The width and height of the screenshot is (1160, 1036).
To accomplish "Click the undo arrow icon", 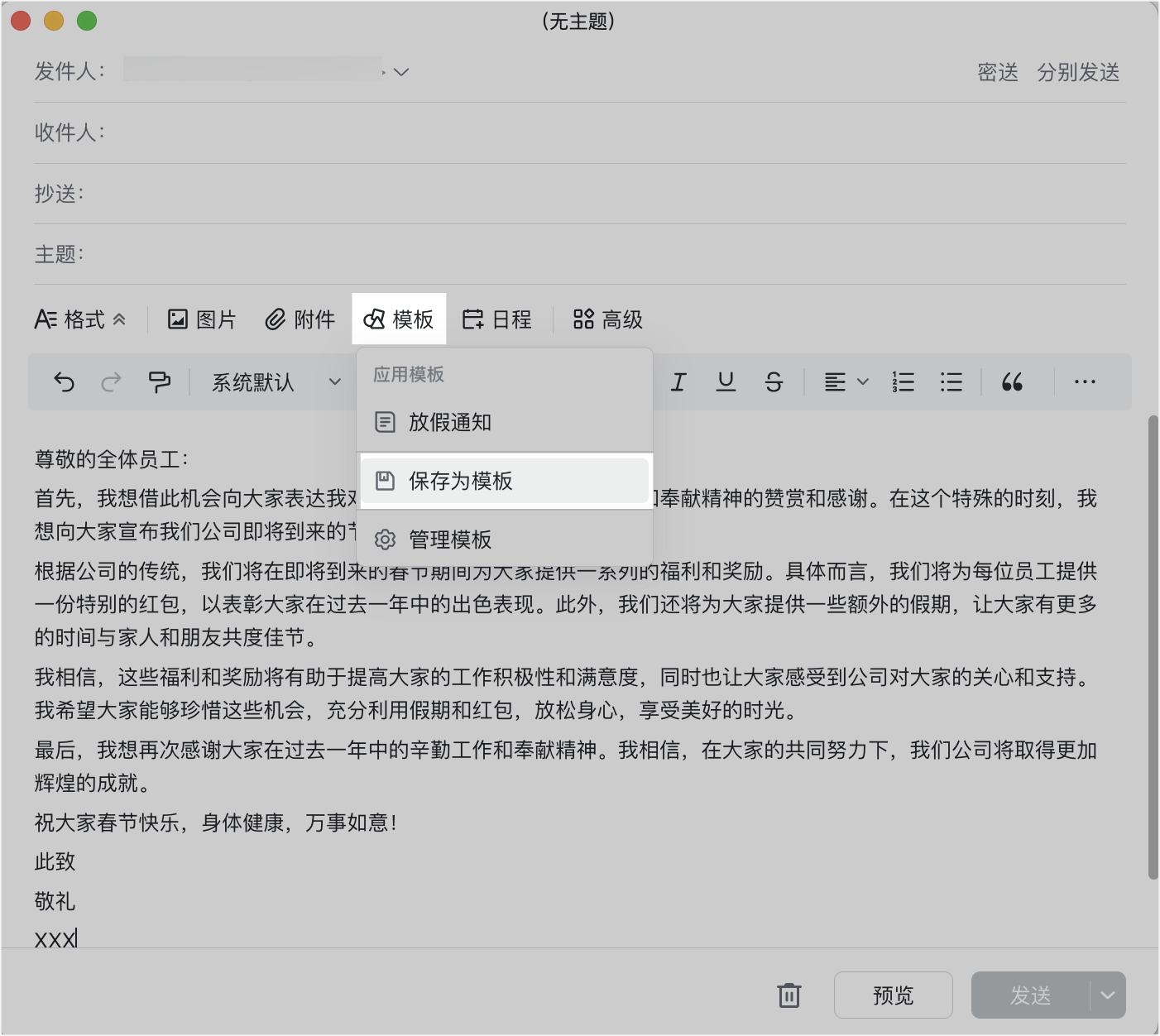I will pos(64,381).
